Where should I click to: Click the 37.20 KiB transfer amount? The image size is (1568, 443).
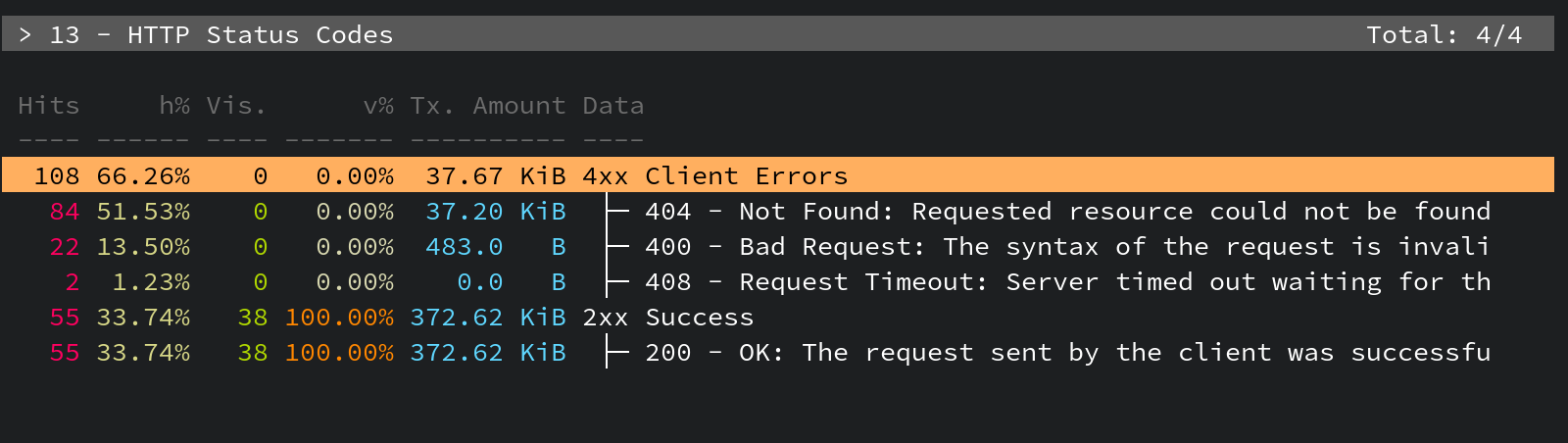tap(495, 212)
